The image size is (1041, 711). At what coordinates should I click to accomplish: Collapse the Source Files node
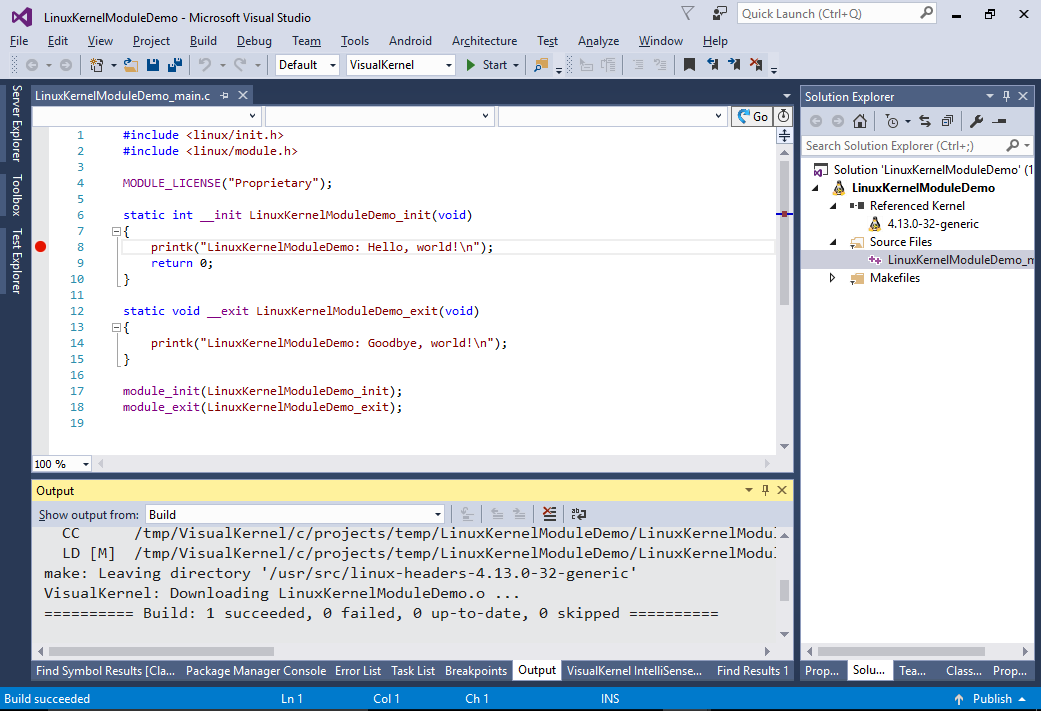click(x=833, y=242)
